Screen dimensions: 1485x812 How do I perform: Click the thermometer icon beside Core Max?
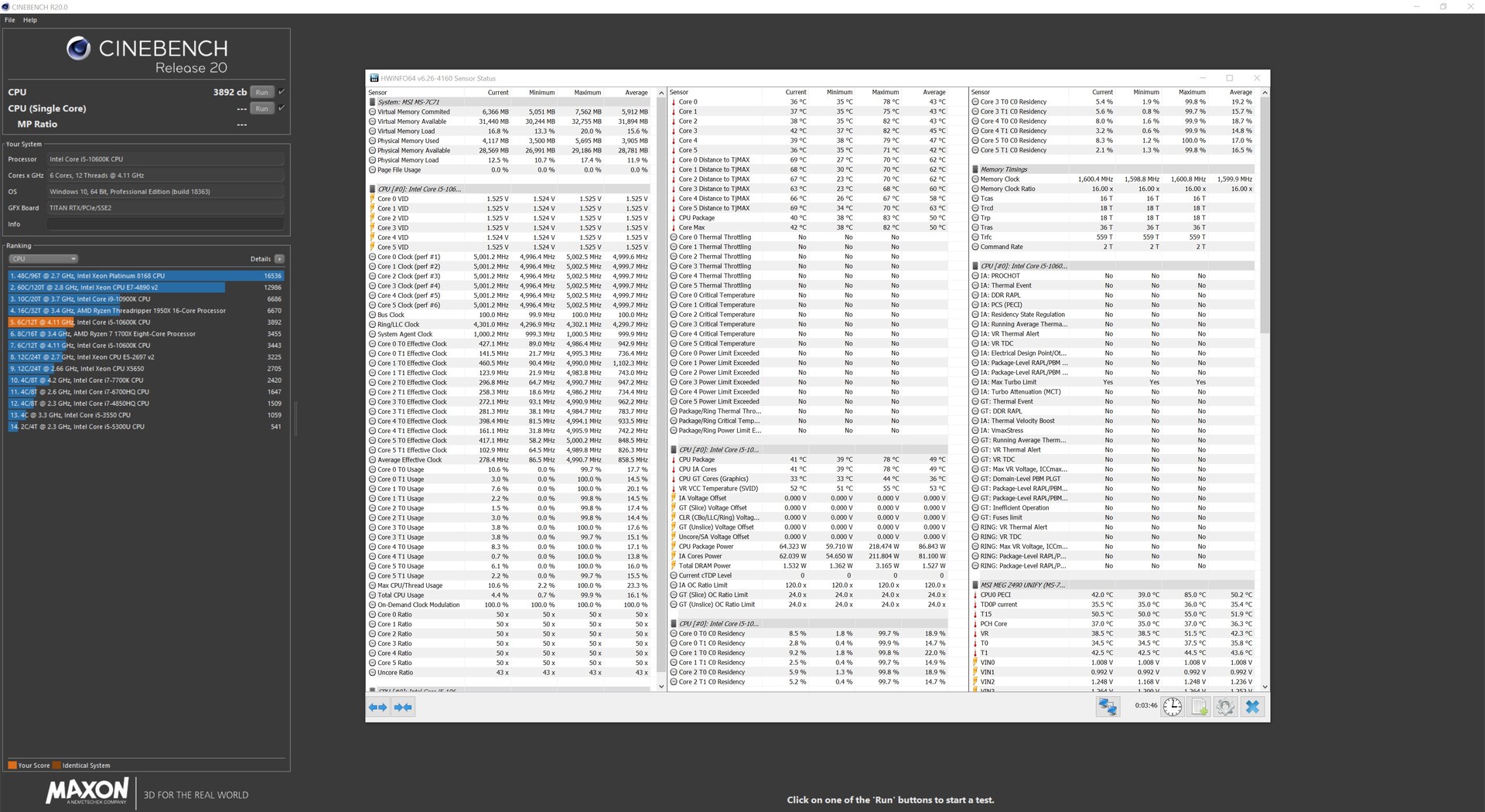tap(674, 227)
